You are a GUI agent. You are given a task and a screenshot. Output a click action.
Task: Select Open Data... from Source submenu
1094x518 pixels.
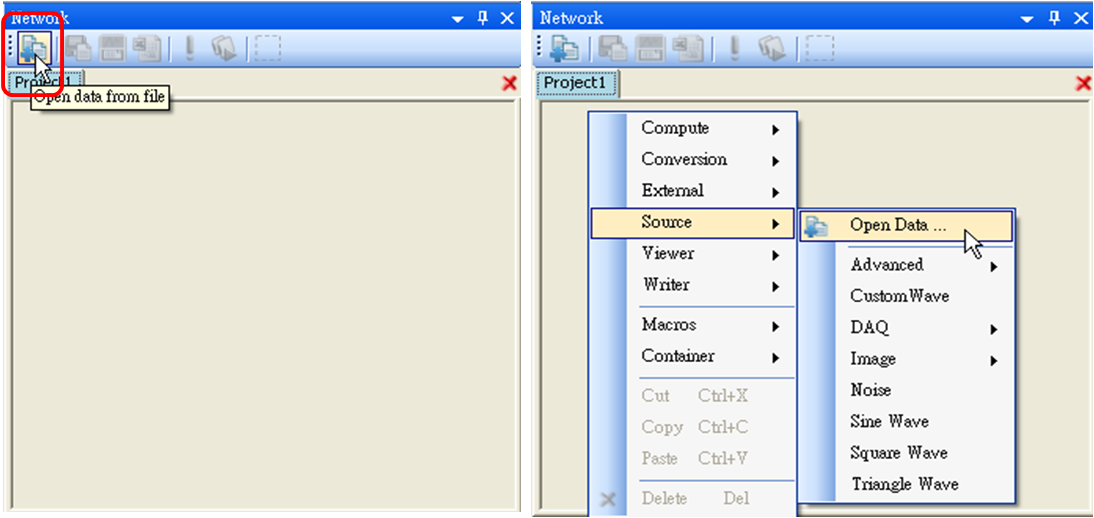point(897,226)
